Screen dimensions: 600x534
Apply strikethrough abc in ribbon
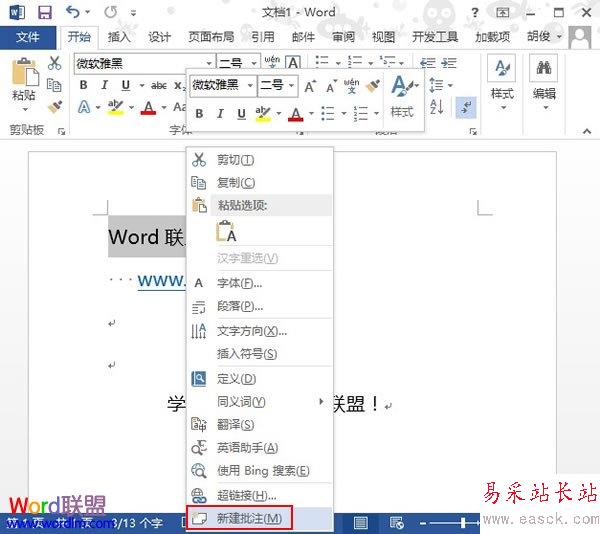click(158, 85)
